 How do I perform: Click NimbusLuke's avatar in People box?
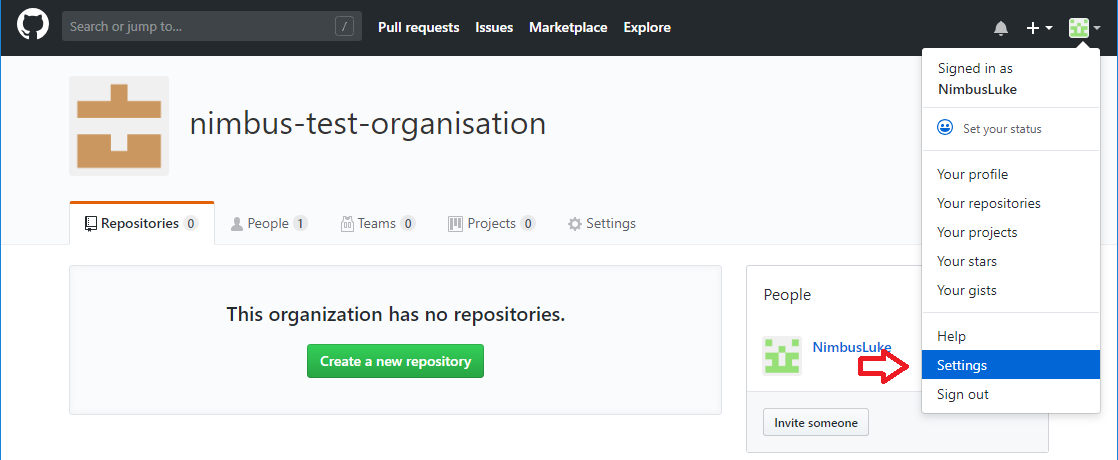(x=782, y=356)
